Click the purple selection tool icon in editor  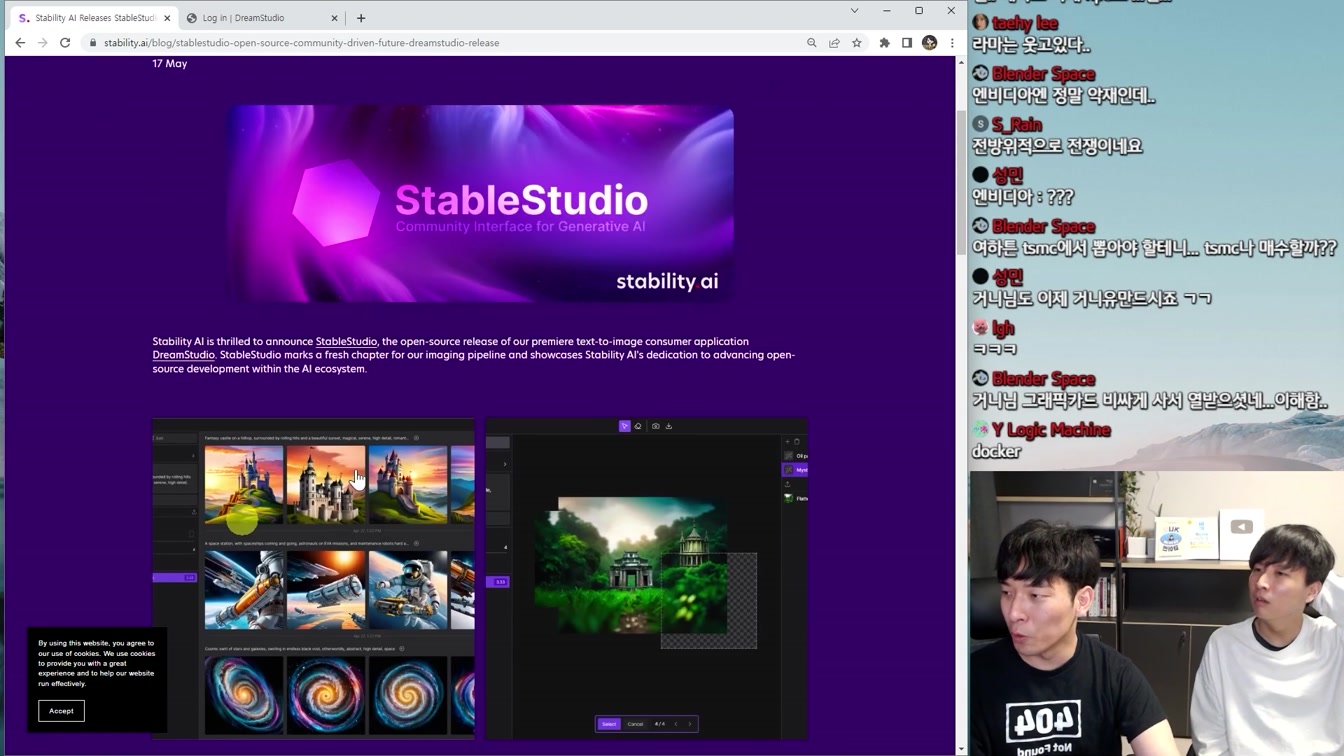(625, 426)
